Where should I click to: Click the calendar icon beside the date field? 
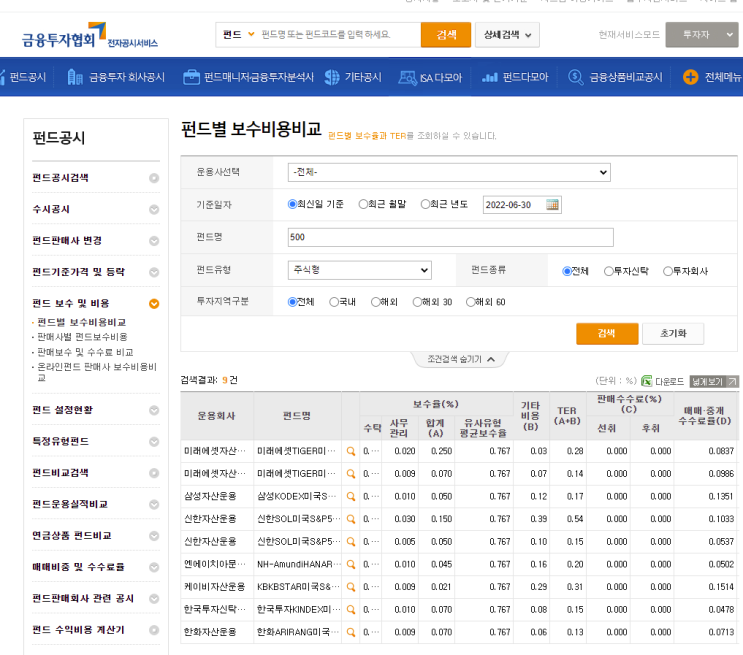point(553,205)
